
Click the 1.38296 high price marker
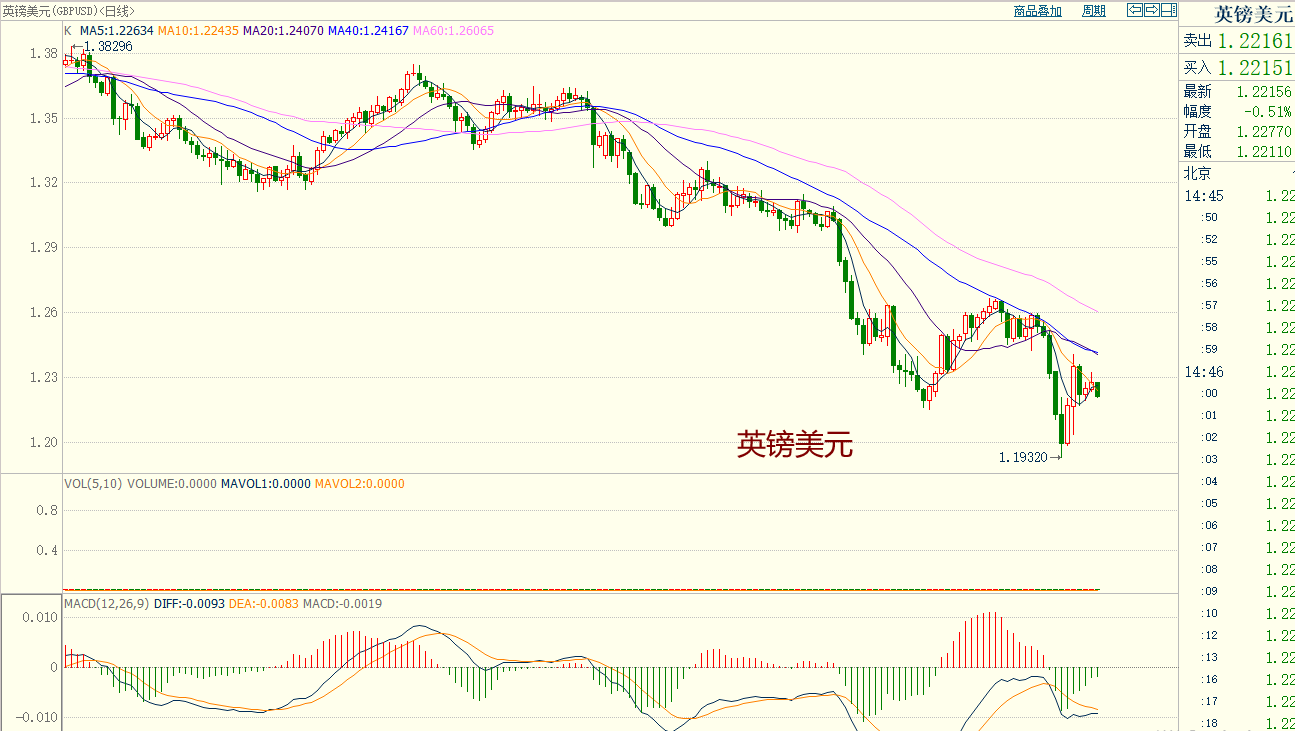pyautogui.click(x=109, y=46)
